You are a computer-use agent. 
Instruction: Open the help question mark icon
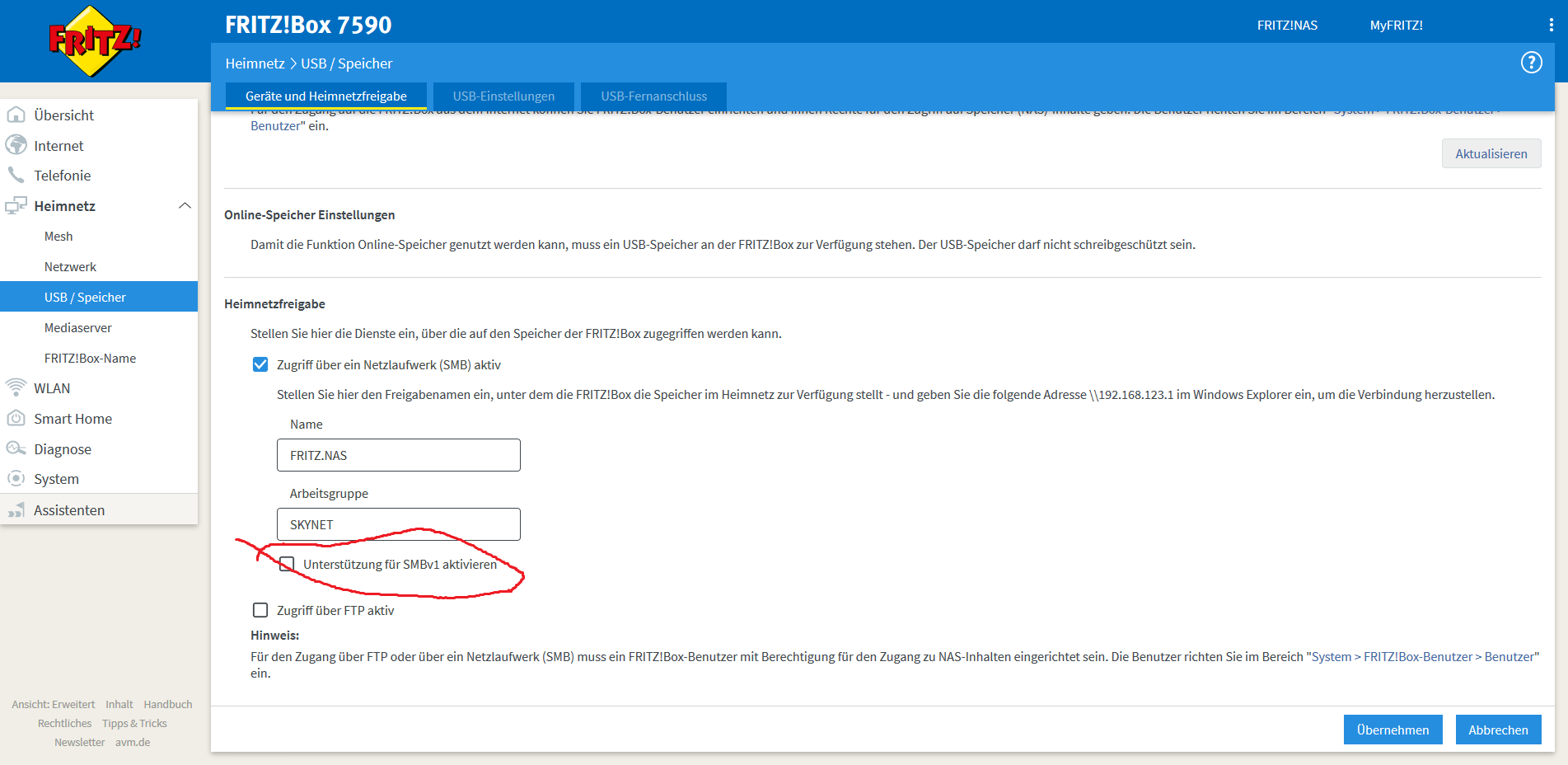[1531, 63]
